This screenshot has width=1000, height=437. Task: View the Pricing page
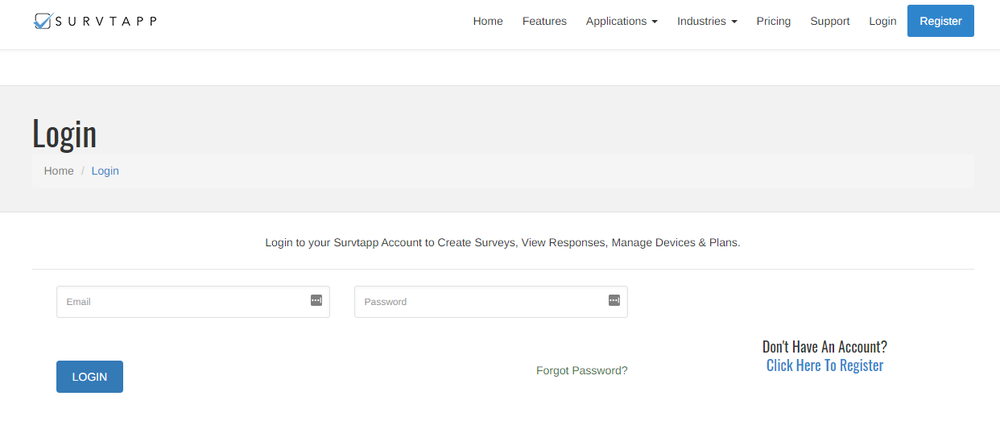point(773,21)
